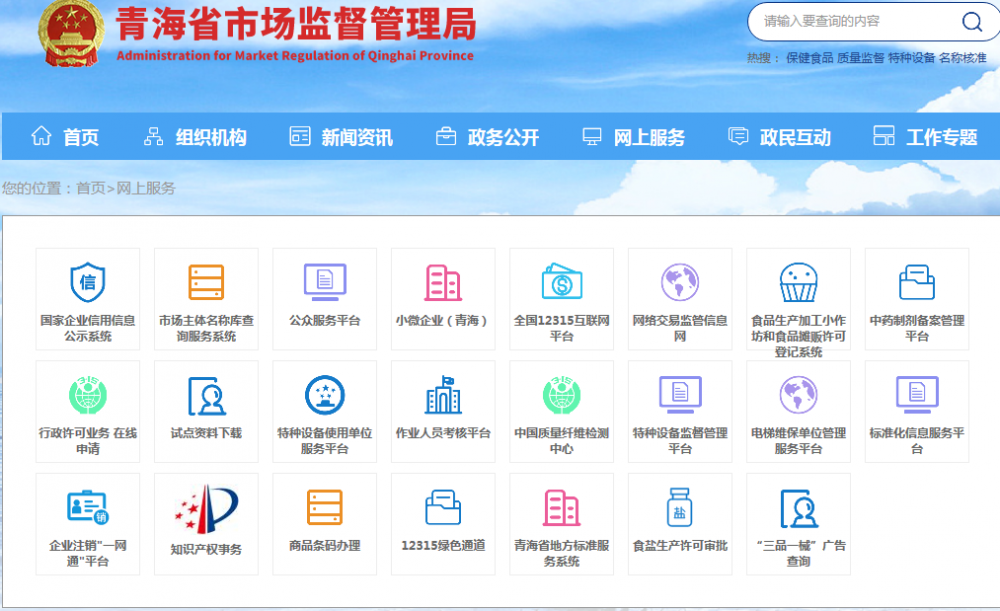
Task: Click the 特种设备 hot search link
Action: [911, 58]
